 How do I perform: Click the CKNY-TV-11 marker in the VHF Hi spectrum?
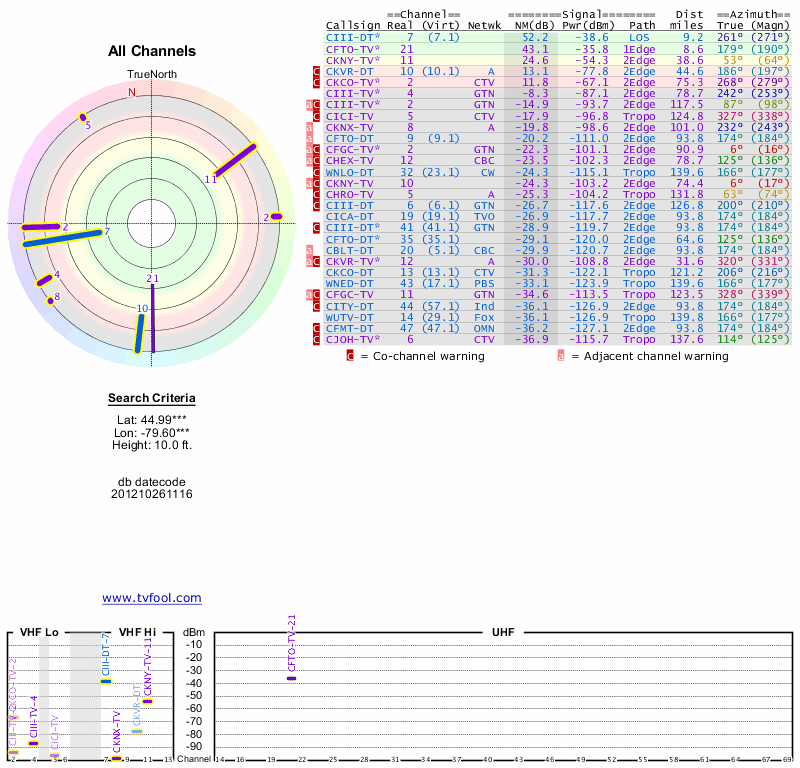147,701
